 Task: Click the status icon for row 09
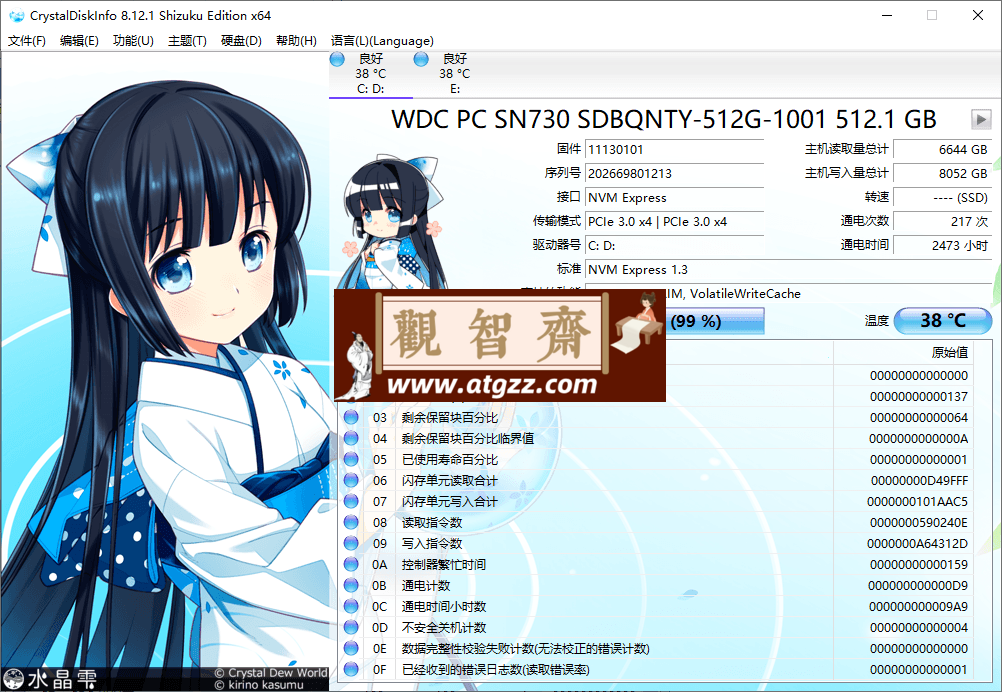tap(351, 543)
